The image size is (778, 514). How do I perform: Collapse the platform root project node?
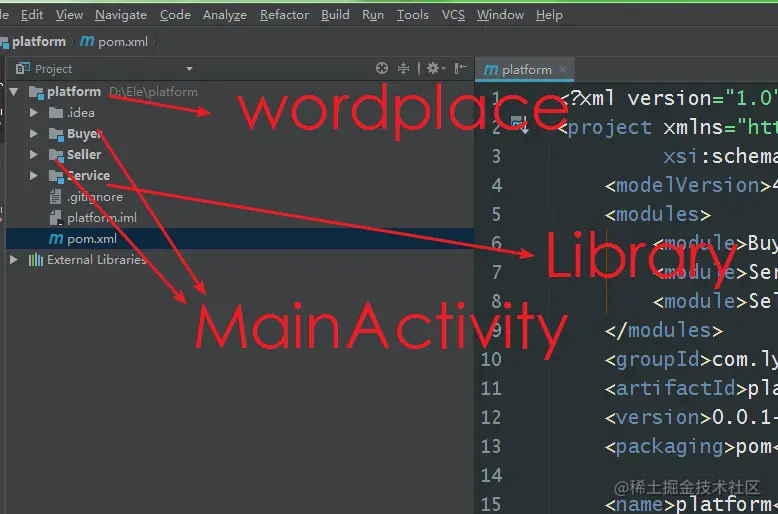tap(14, 92)
